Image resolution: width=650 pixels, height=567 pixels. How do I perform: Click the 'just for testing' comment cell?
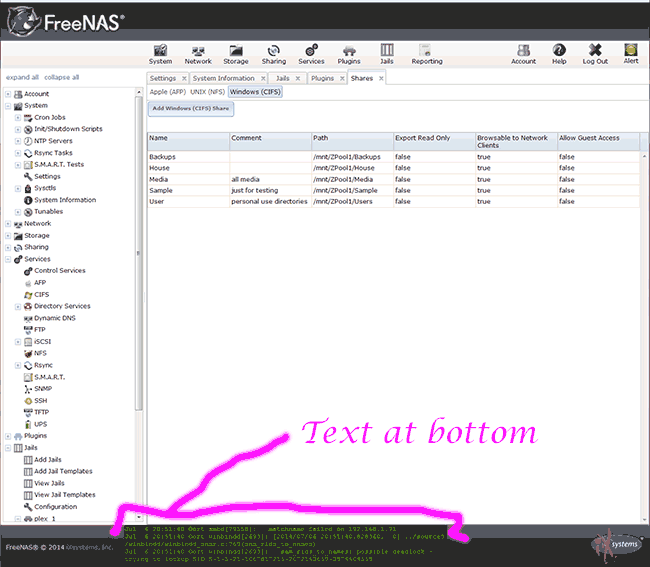tap(270, 190)
